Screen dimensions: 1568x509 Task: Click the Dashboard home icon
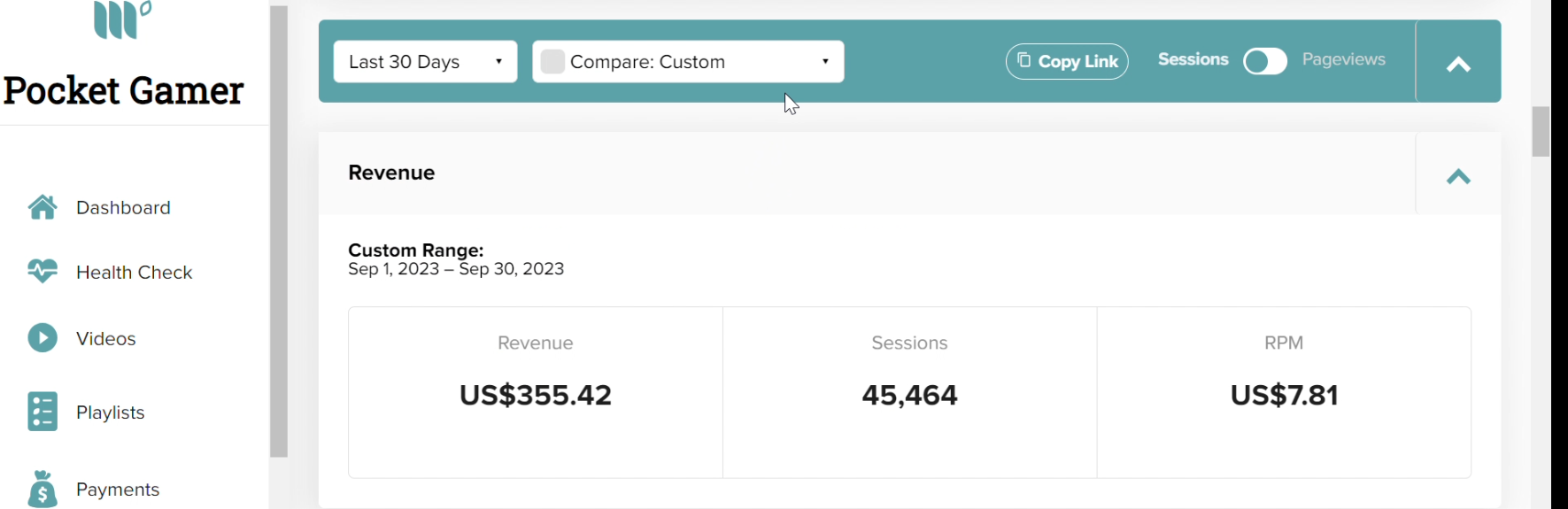42,207
